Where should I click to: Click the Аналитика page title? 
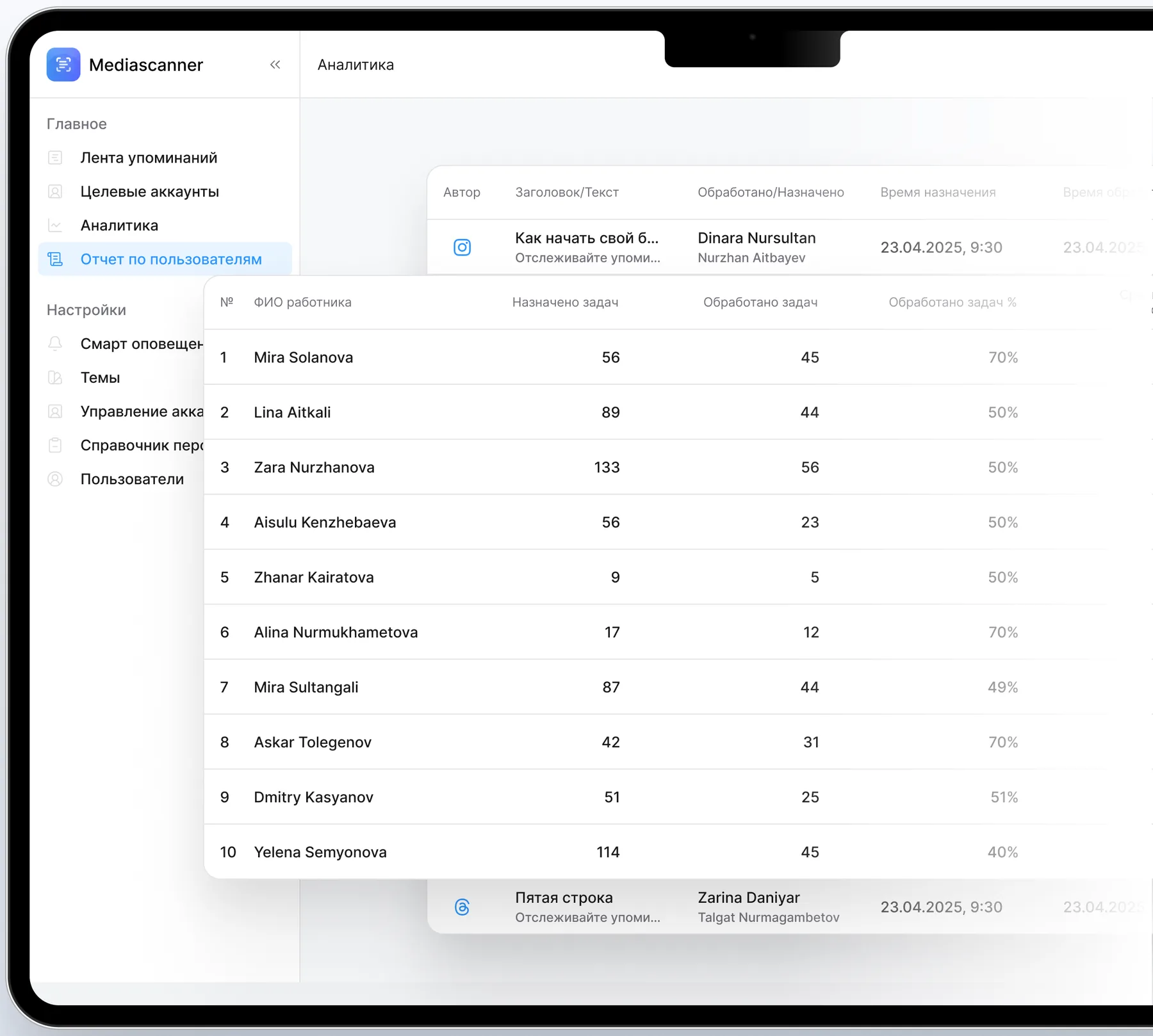pyautogui.click(x=356, y=65)
